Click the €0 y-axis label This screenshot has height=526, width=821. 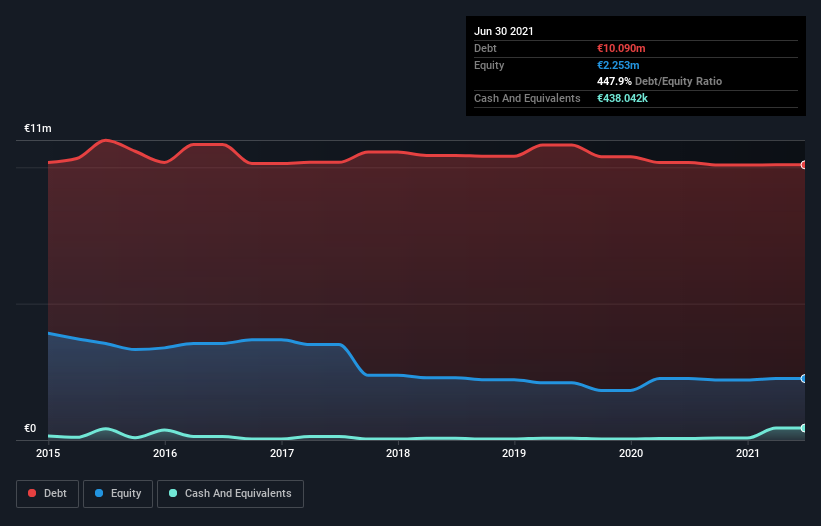(x=30, y=428)
